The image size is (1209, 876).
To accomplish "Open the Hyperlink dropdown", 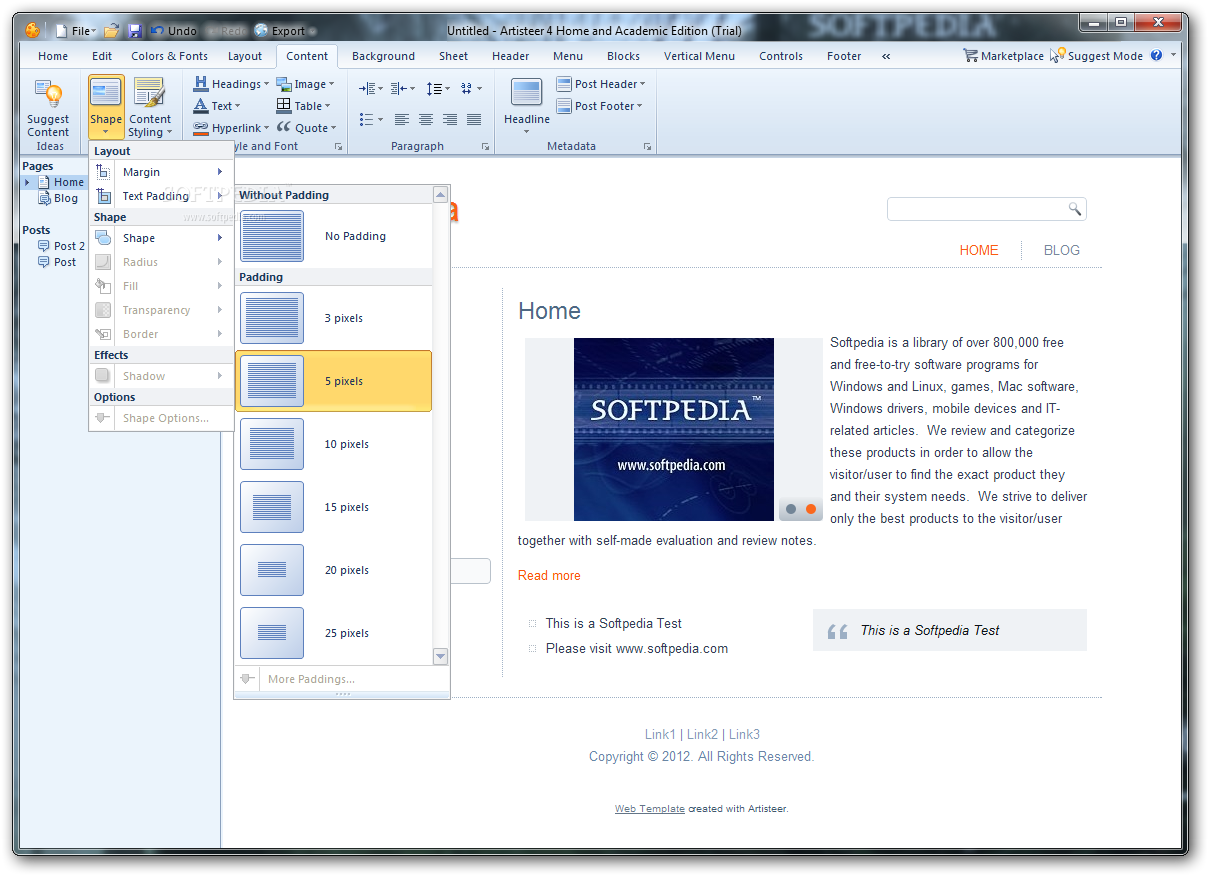I will (x=231, y=128).
